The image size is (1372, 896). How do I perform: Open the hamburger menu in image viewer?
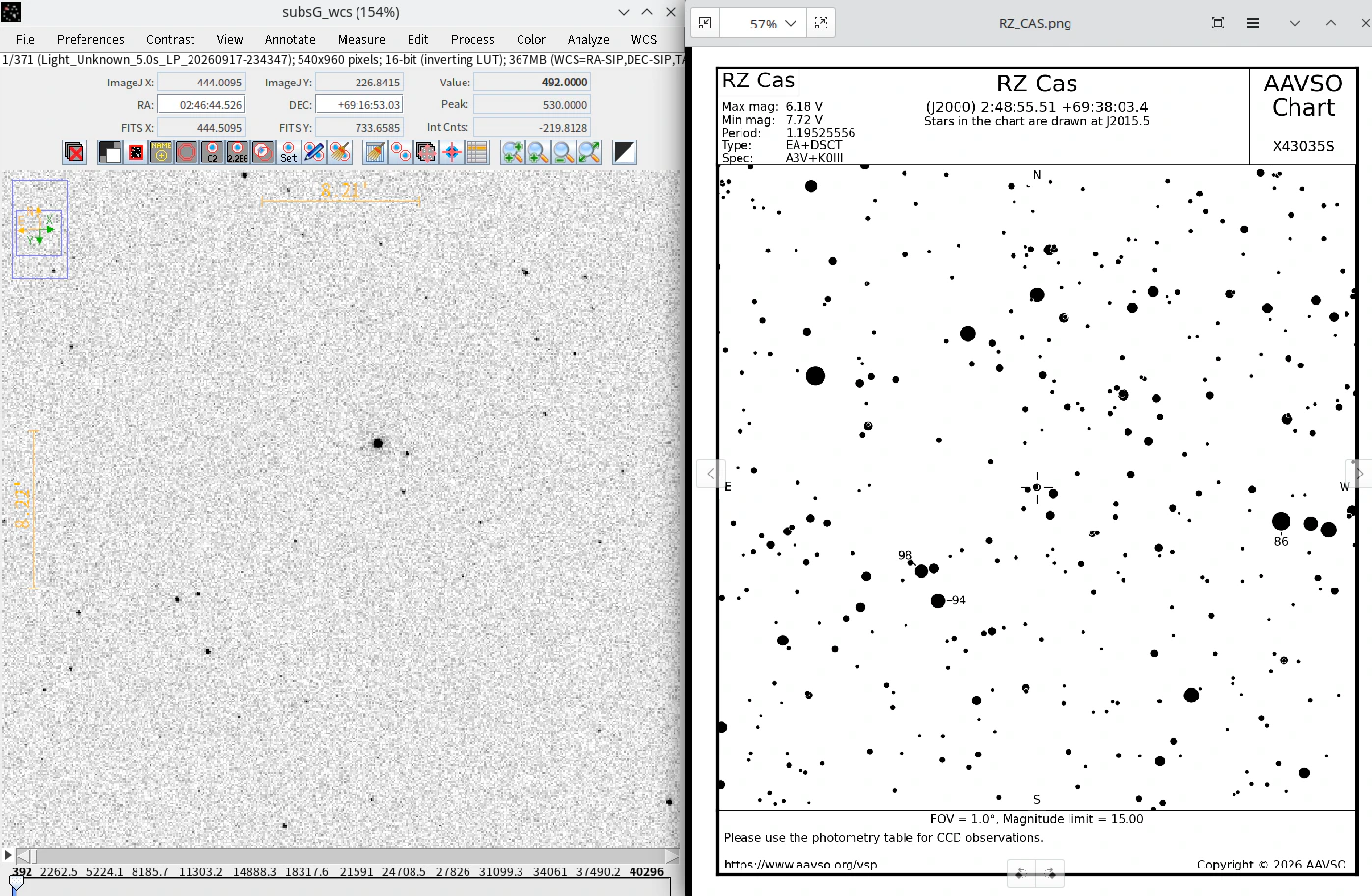(1253, 23)
